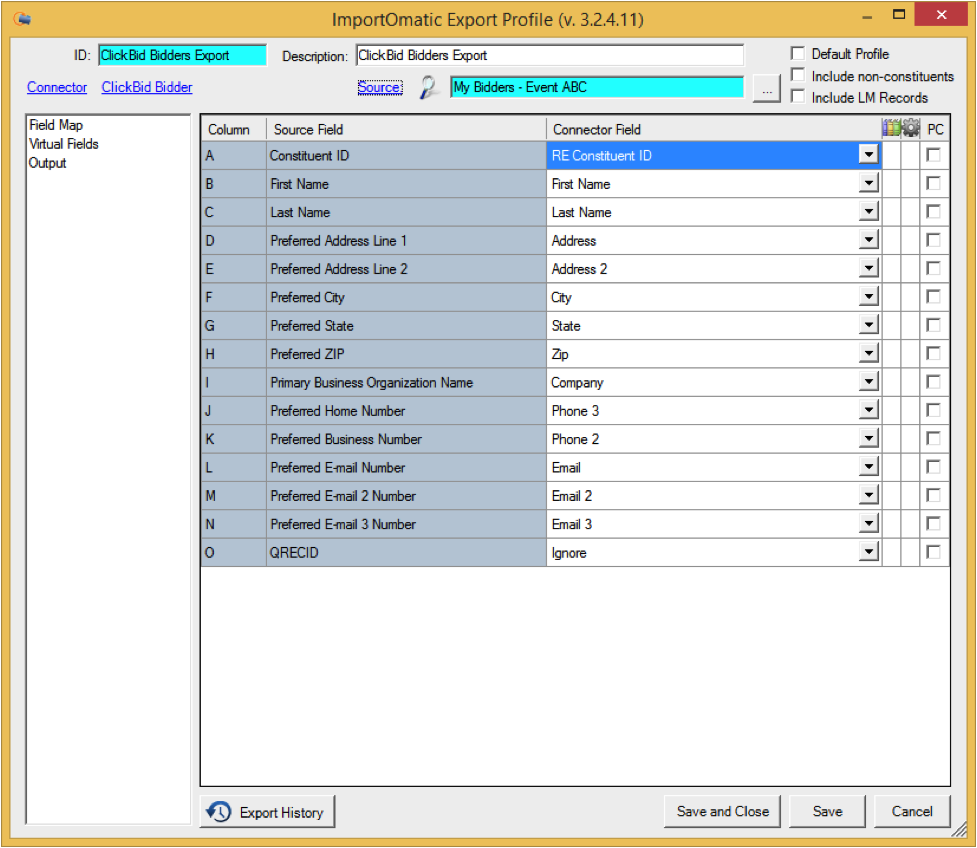Open Virtual Fields section
Screen dimensions: 977x848
64,144
